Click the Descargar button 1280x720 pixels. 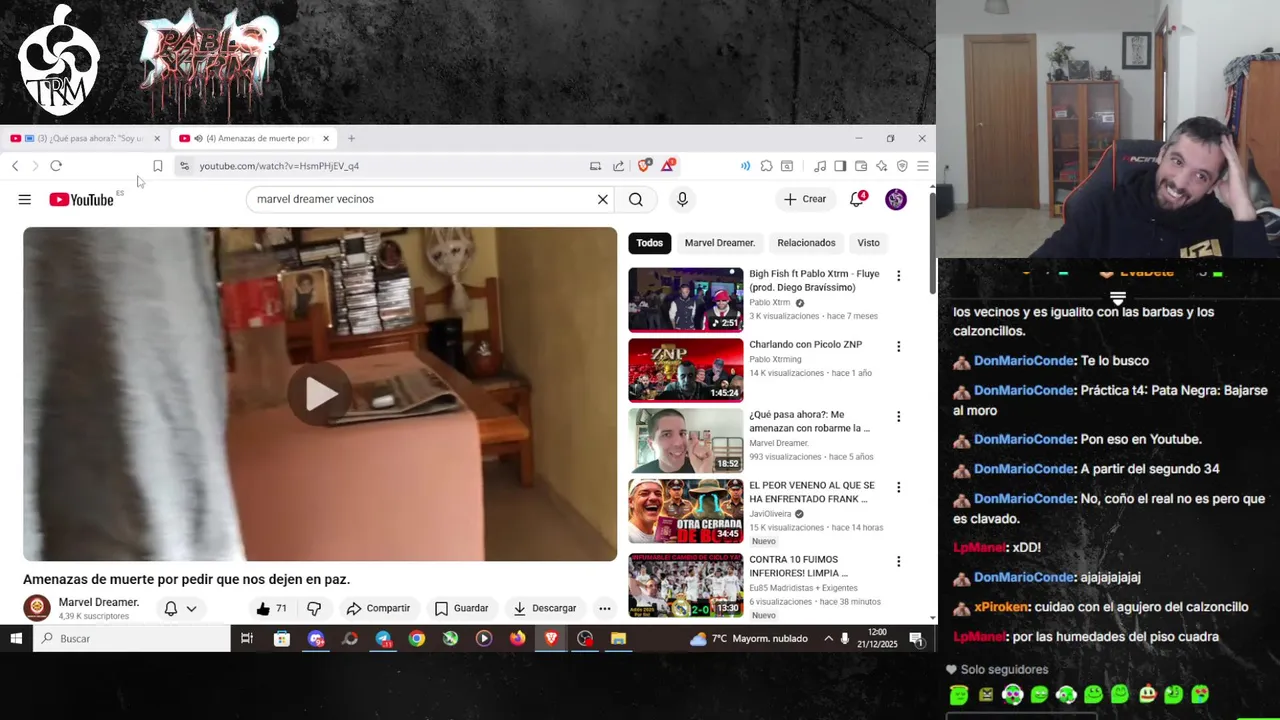544,608
